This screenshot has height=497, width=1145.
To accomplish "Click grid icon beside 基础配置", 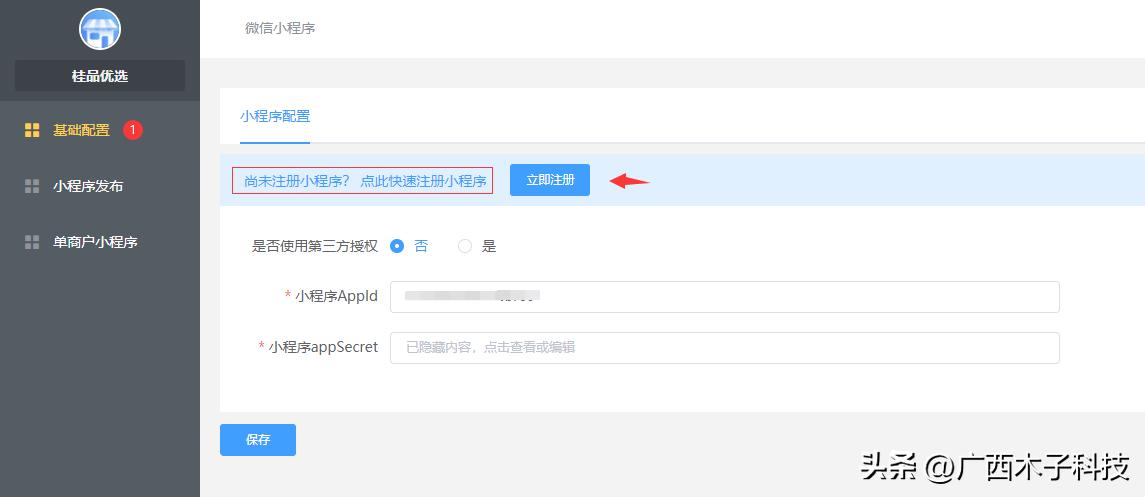I will (32, 131).
